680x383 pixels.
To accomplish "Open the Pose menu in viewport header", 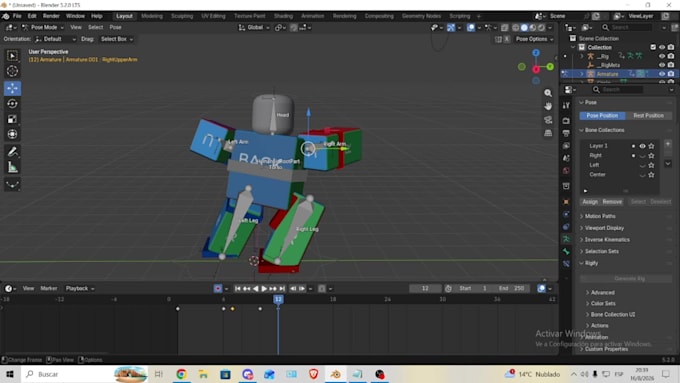I will coord(115,27).
